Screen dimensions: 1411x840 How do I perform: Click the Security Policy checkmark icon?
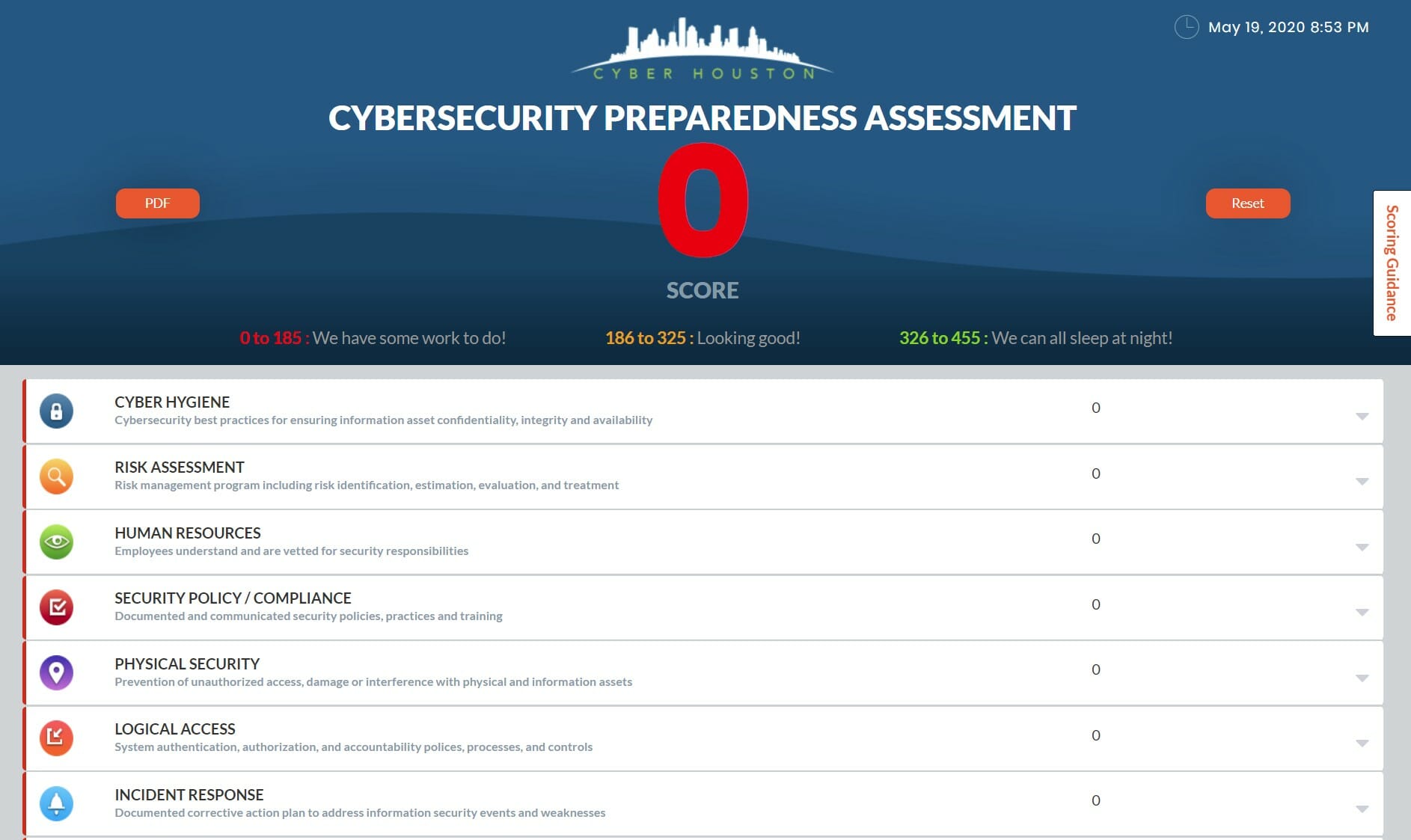(56, 607)
